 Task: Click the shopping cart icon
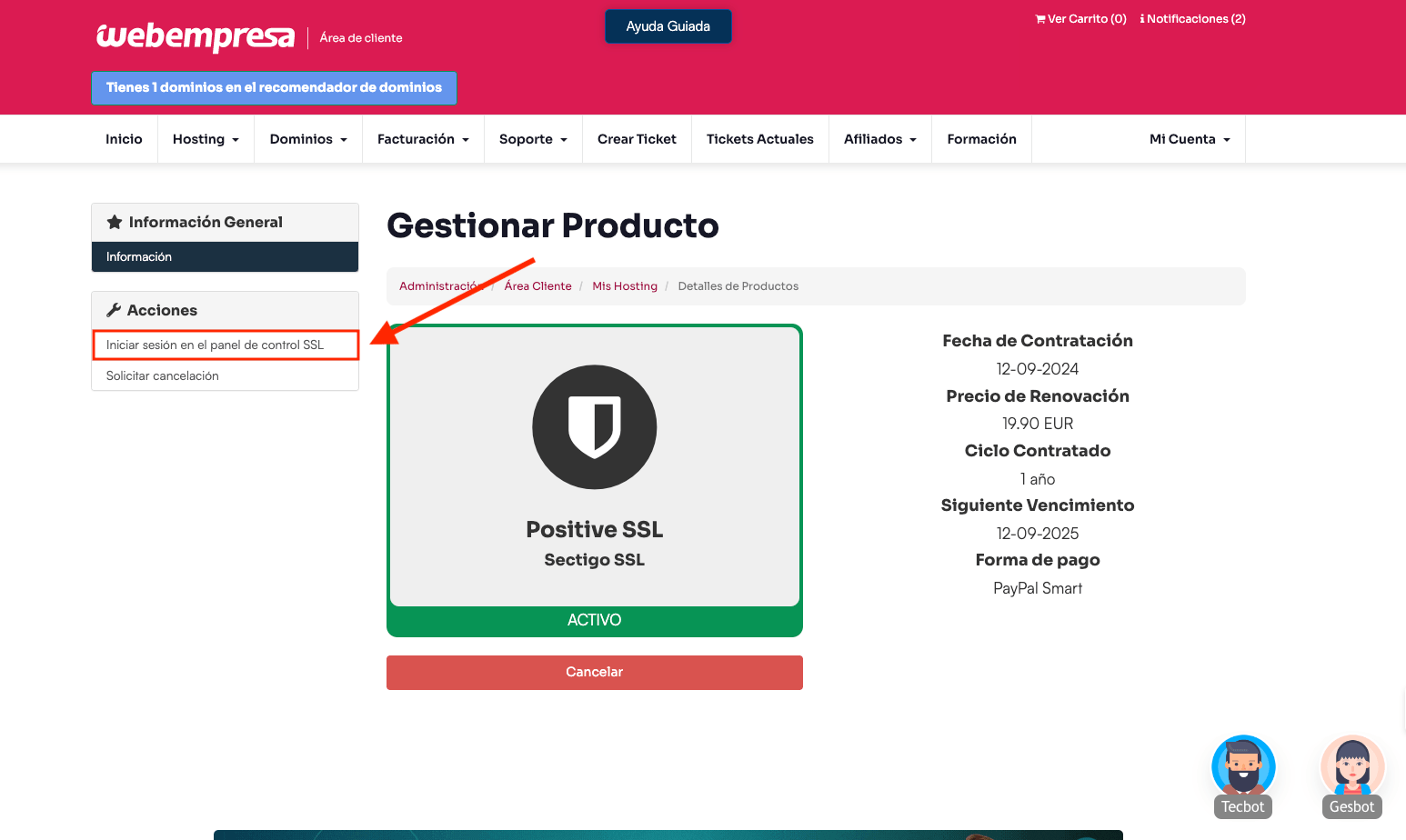(1040, 19)
